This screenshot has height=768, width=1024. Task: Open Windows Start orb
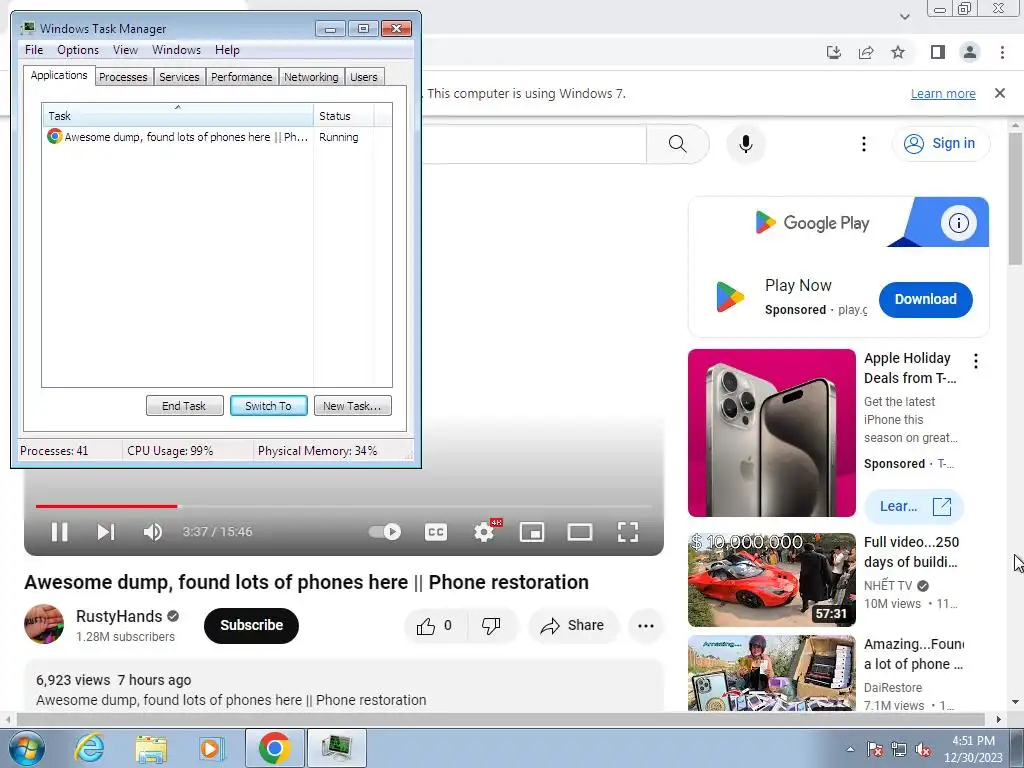point(27,748)
